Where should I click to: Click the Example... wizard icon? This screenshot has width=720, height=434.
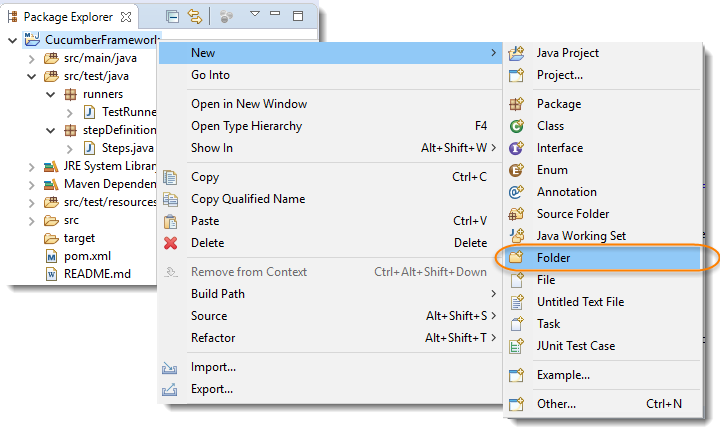517,375
